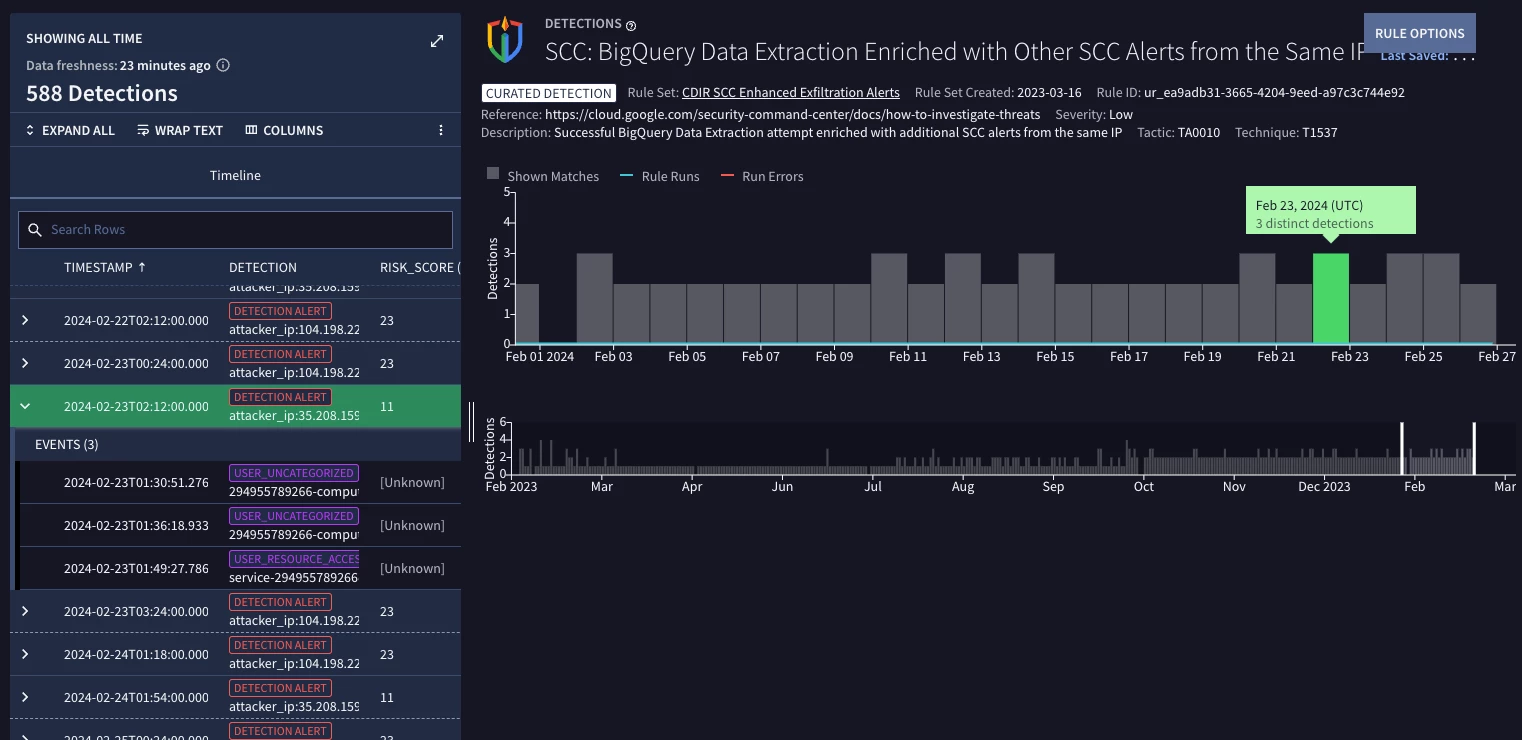Click service-294955789266 event text
The width and height of the screenshot is (1522, 740).
[x=293, y=577]
